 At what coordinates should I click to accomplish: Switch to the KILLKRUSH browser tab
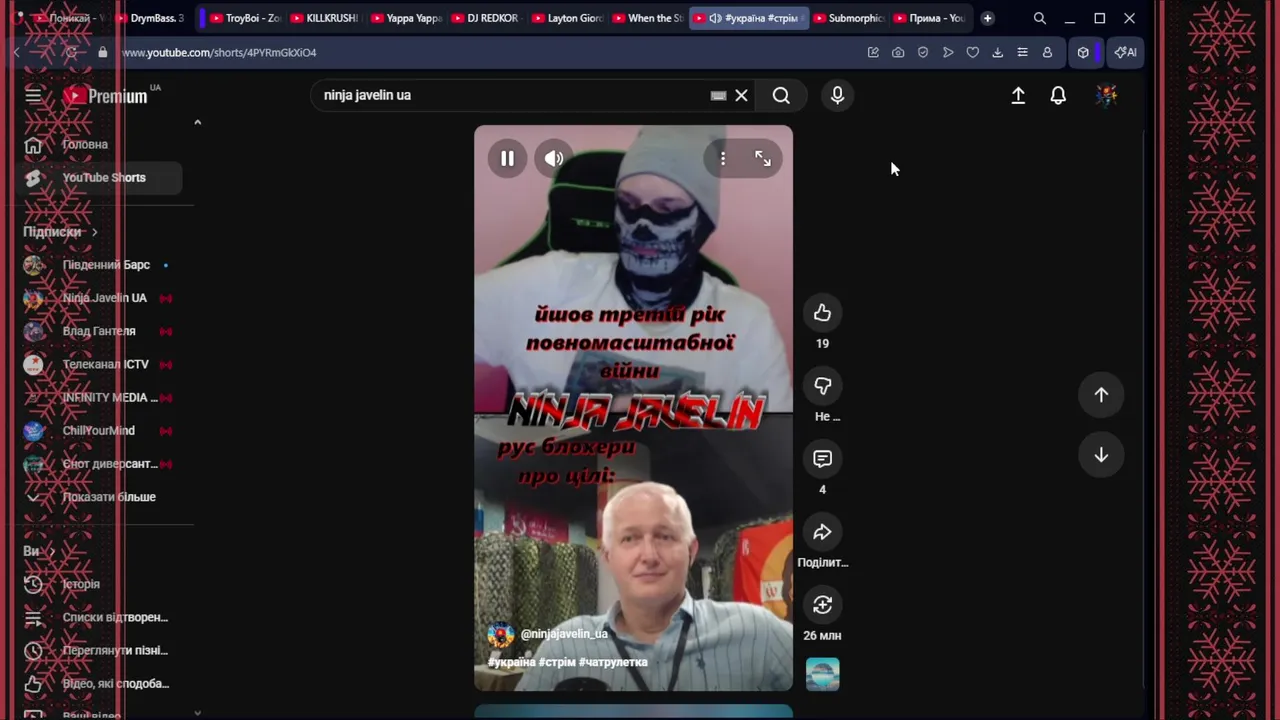(x=324, y=18)
